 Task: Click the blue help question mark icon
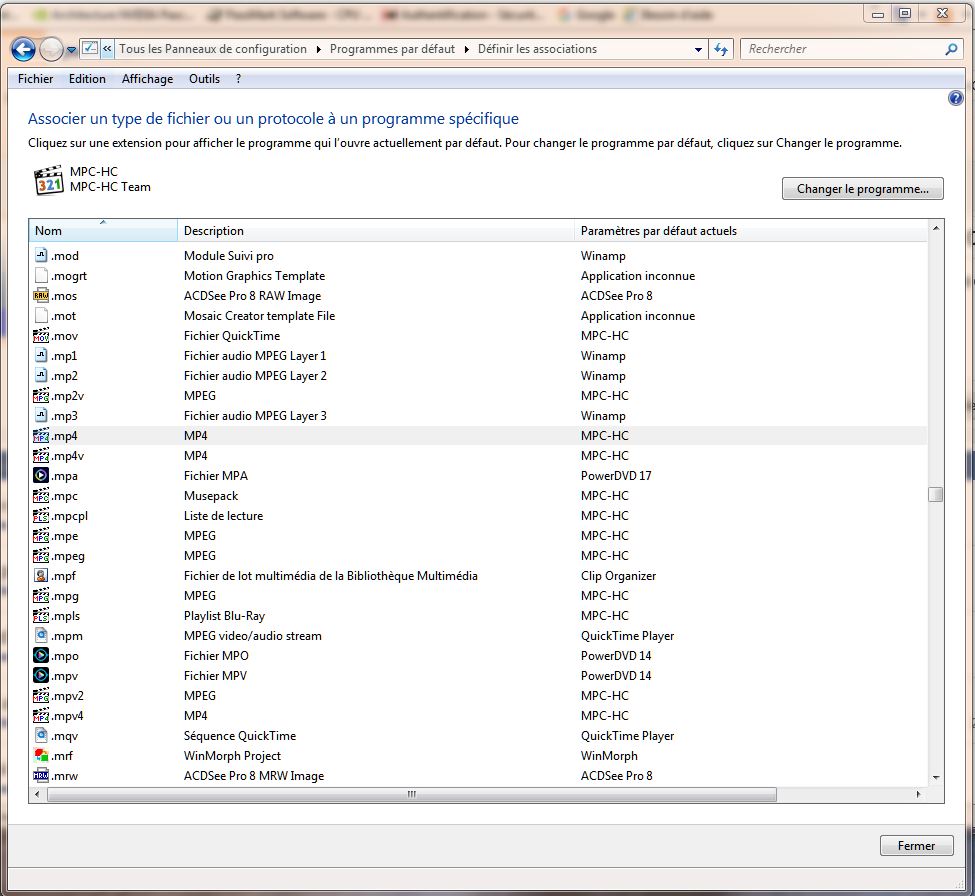click(x=955, y=98)
